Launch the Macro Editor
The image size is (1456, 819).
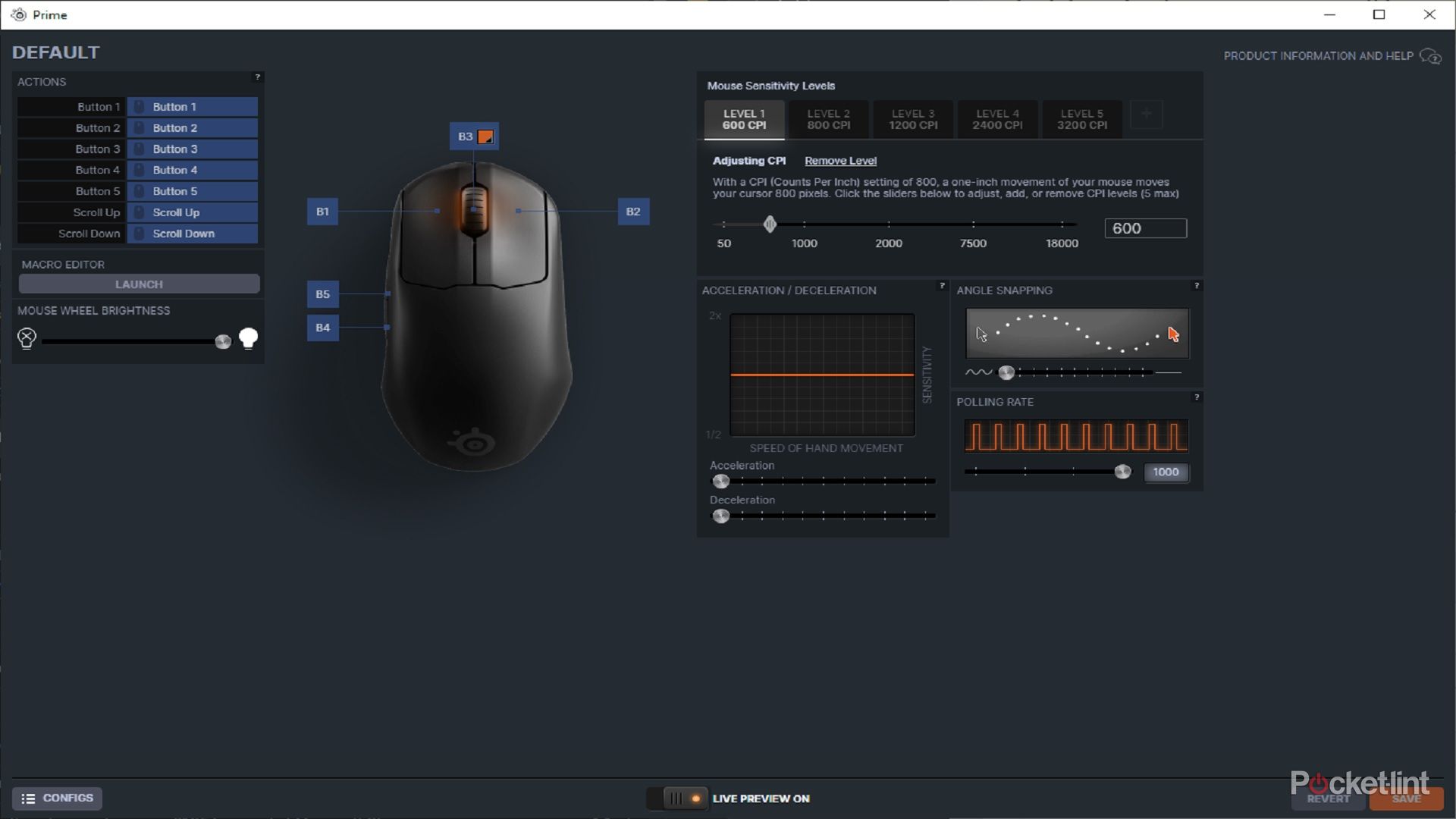pos(139,284)
